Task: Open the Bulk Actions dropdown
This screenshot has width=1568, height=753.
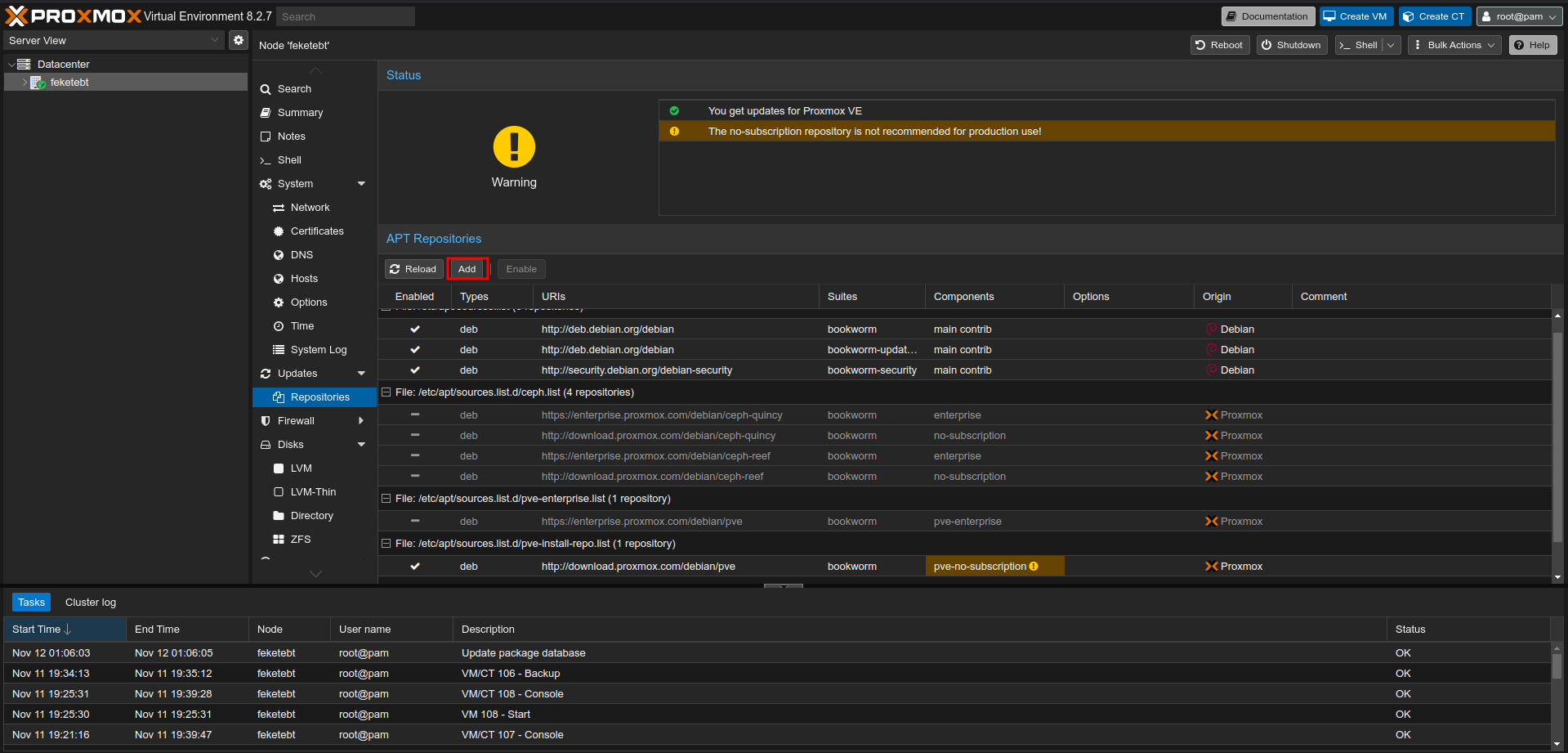Action: pyautogui.click(x=1454, y=45)
